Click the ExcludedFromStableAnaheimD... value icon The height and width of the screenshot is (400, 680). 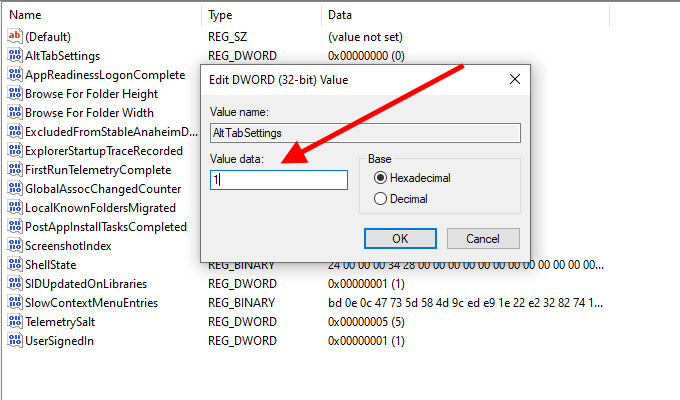[x=14, y=131]
